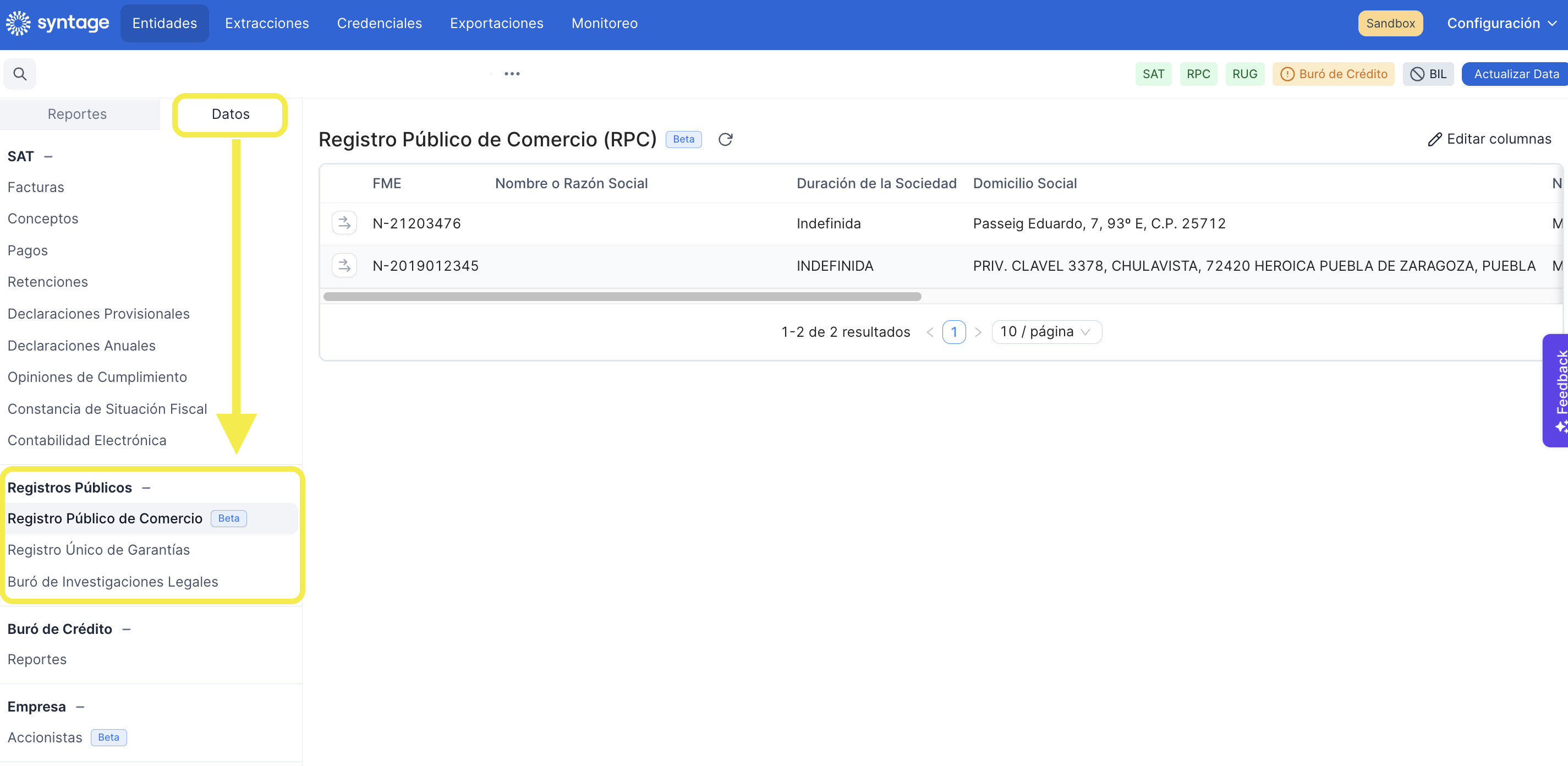Screen dimensions: 1568x766
Task: Click the SAT status tag
Action: pos(1153,74)
